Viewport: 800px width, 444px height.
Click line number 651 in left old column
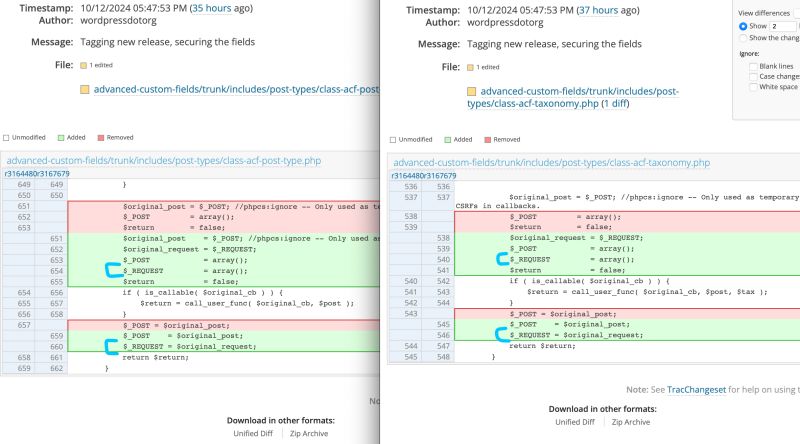click(x=24, y=206)
